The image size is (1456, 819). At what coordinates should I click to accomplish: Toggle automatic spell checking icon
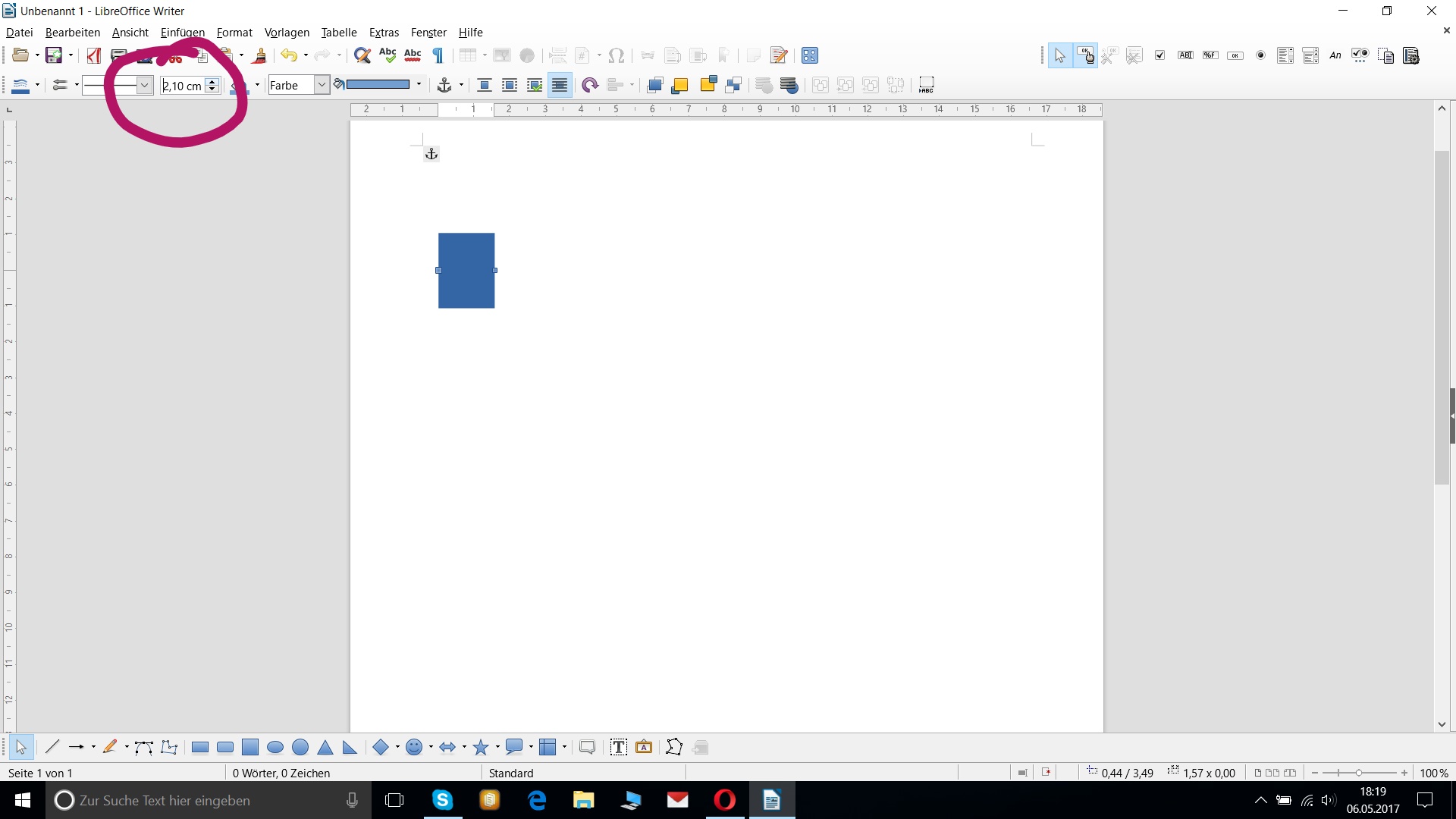tap(413, 55)
